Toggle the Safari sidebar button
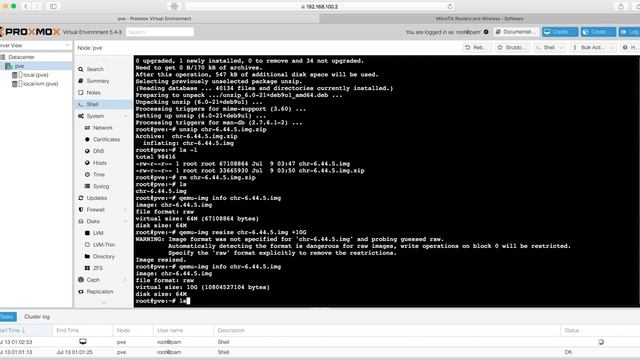The width and height of the screenshot is (640, 360). tap(53, 6)
